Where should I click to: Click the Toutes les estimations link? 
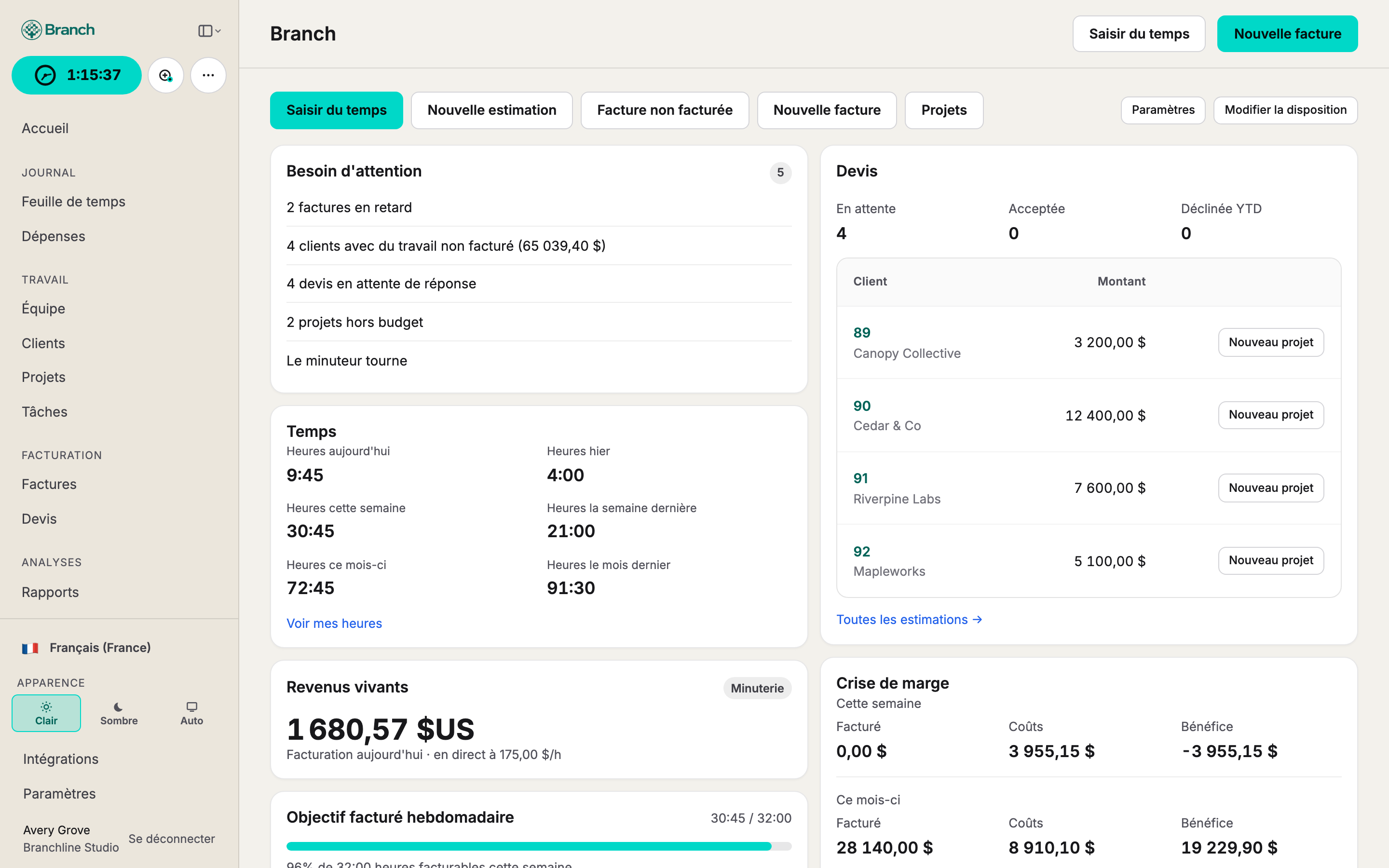tap(909, 620)
